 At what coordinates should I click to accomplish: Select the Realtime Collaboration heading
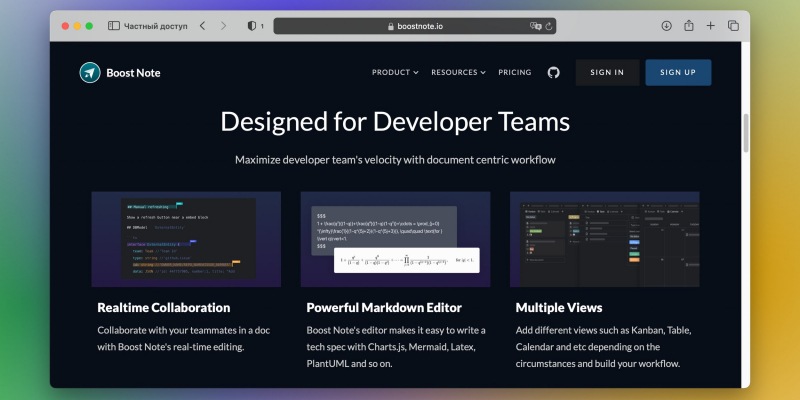pyautogui.click(x=164, y=308)
